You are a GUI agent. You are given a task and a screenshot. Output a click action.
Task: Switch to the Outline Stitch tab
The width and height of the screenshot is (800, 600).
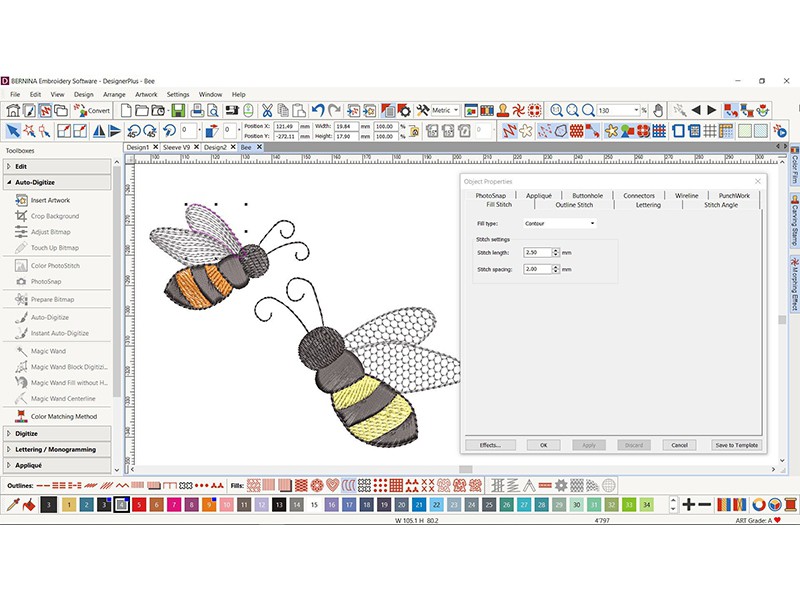(x=574, y=205)
